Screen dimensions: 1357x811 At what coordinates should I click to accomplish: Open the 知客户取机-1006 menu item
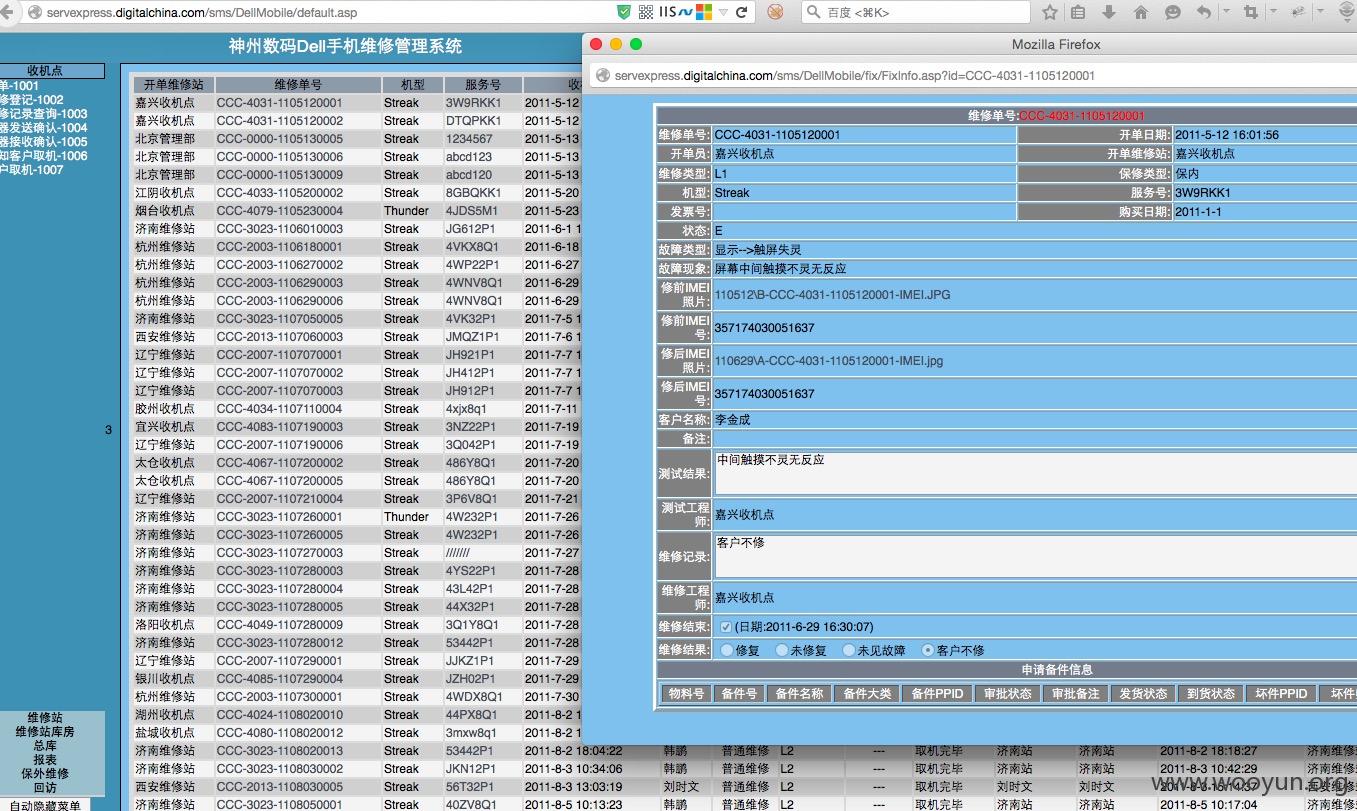(44, 156)
